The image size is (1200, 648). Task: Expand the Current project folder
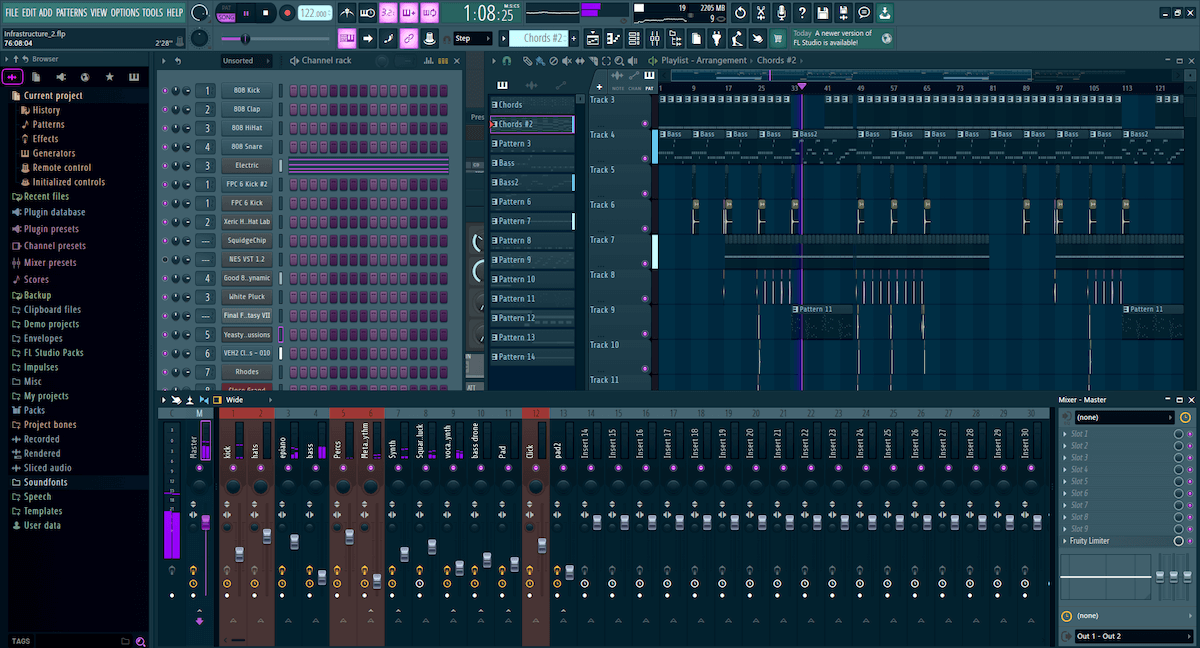tap(53, 96)
